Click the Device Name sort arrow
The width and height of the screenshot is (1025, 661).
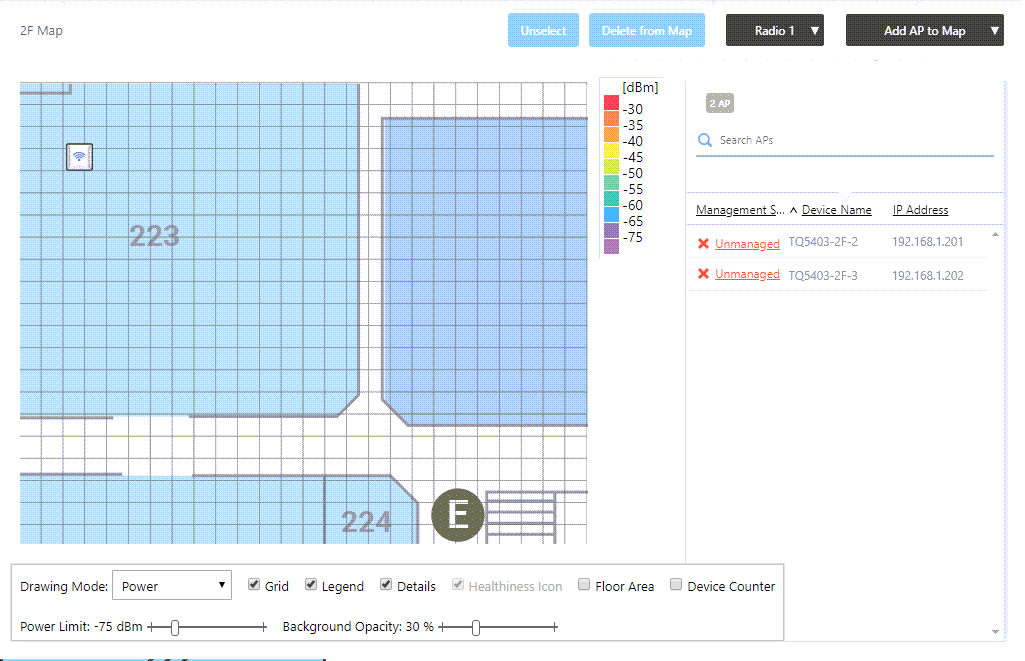point(793,210)
